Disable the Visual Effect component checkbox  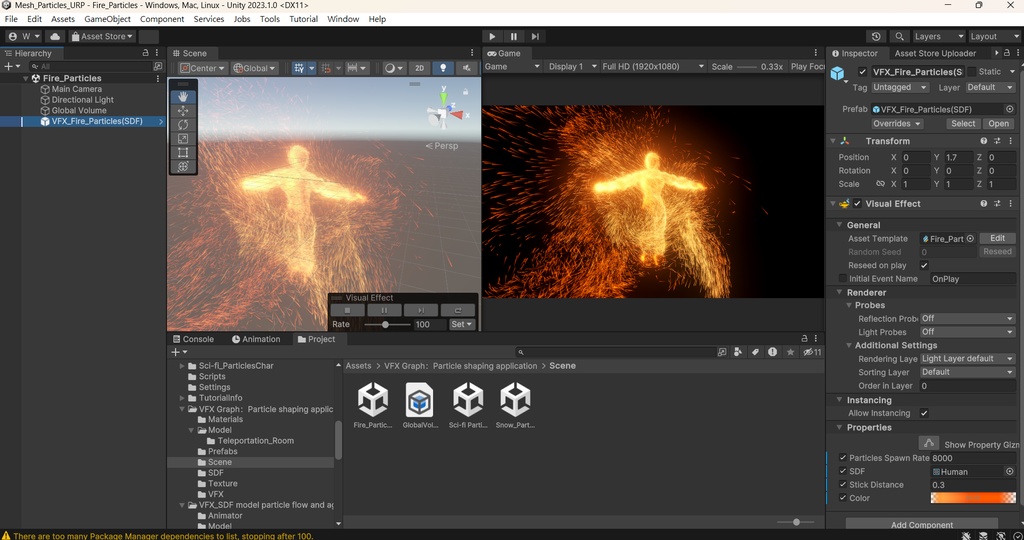[x=857, y=204]
